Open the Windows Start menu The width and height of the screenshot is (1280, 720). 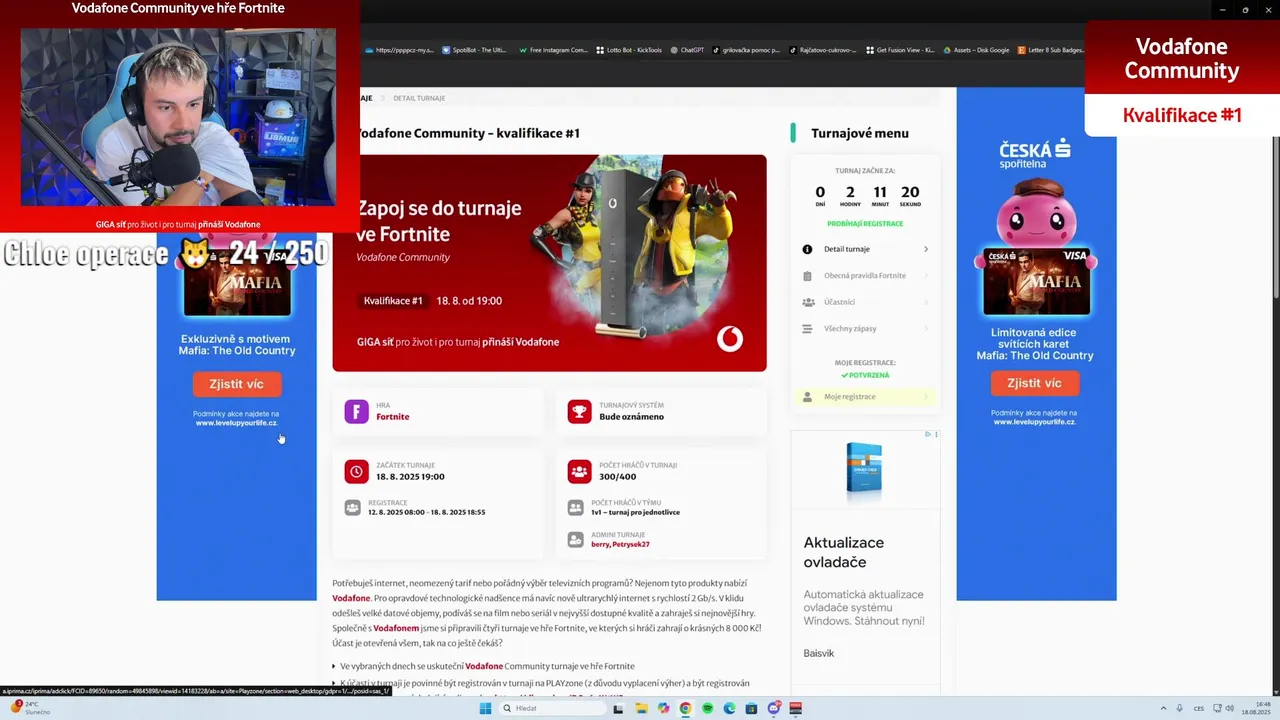coord(486,708)
